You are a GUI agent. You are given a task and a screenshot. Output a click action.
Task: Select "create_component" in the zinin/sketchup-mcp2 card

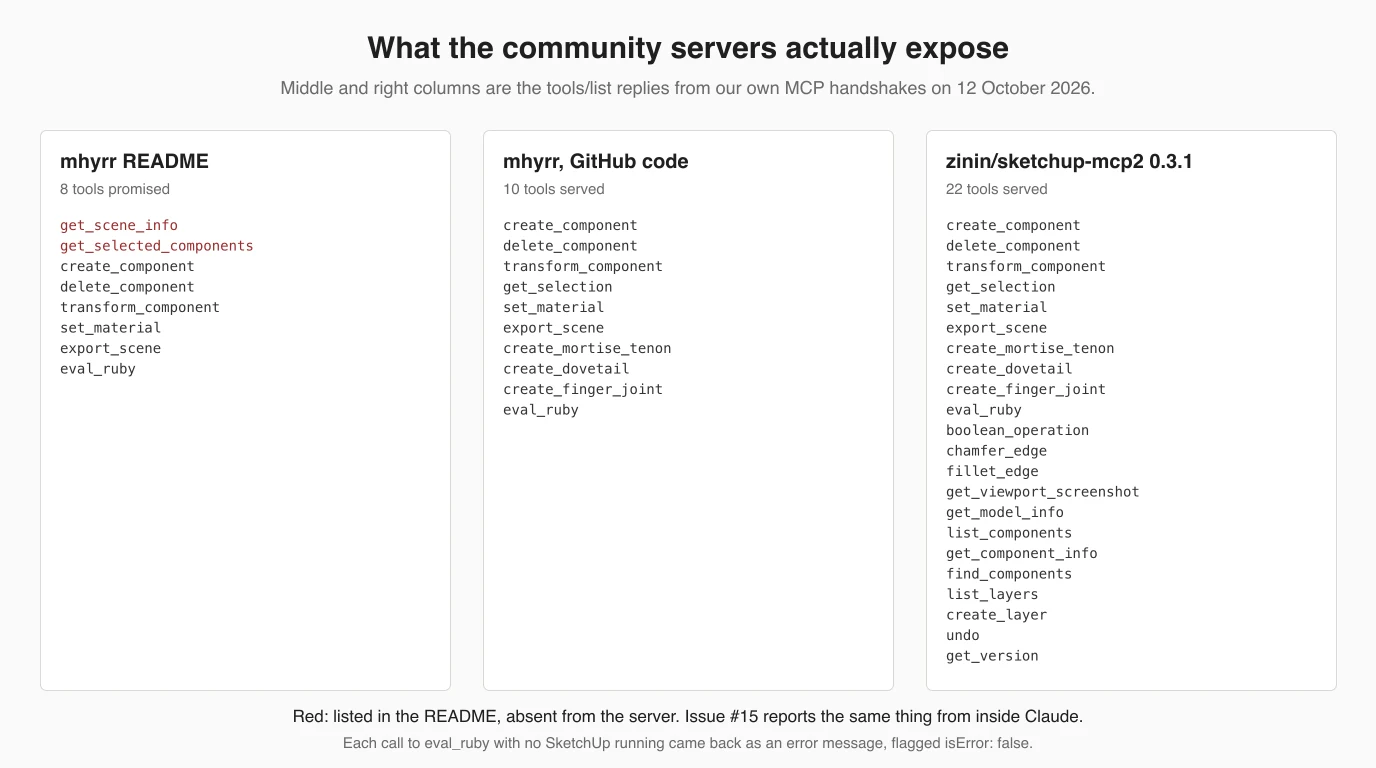(x=1013, y=225)
